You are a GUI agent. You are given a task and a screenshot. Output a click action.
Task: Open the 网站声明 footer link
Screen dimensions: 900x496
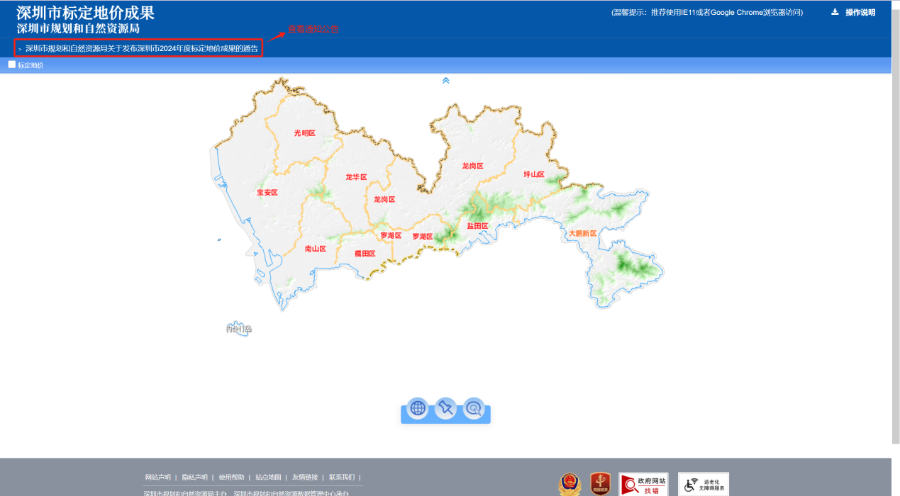click(158, 477)
